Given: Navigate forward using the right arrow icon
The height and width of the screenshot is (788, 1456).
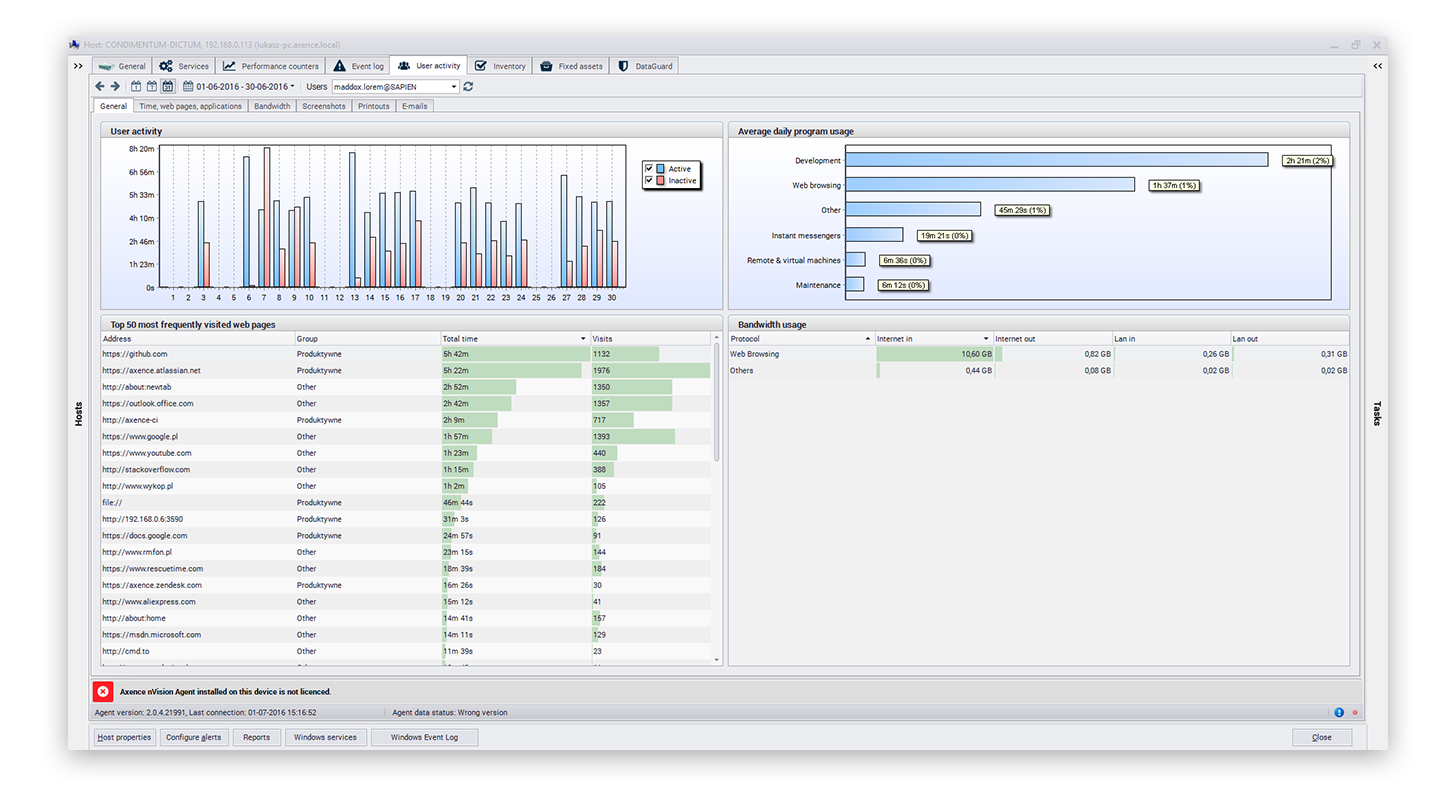Looking at the screenshot, I should [115, 86].
